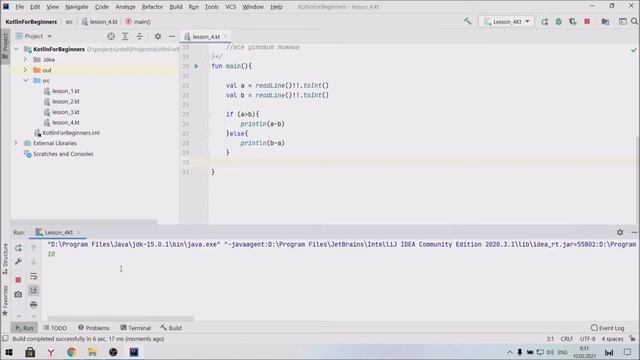The image size is (640, 360).
Task: Collapse all in Project panel toolbar
Action: coord(139,36)
